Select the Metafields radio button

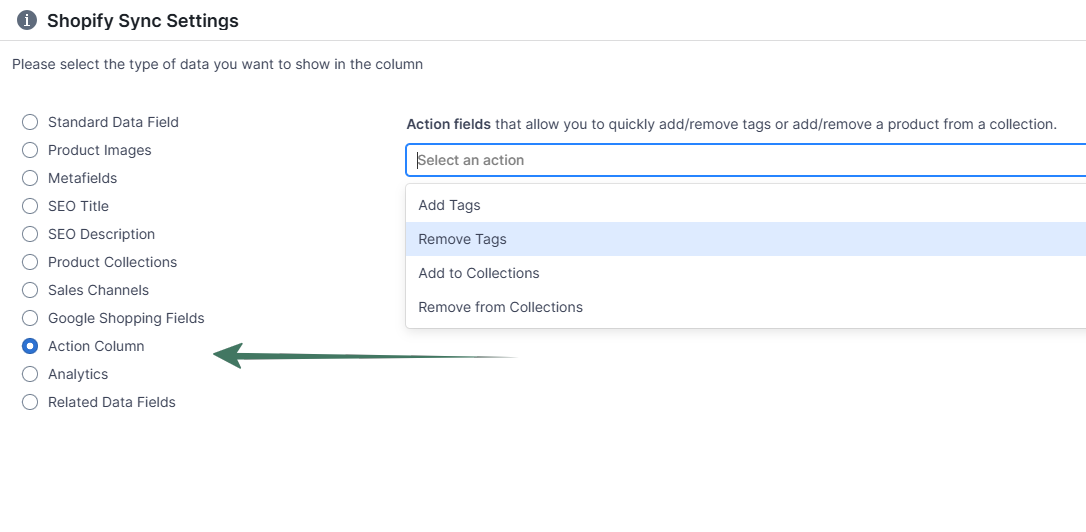[30, 178]
